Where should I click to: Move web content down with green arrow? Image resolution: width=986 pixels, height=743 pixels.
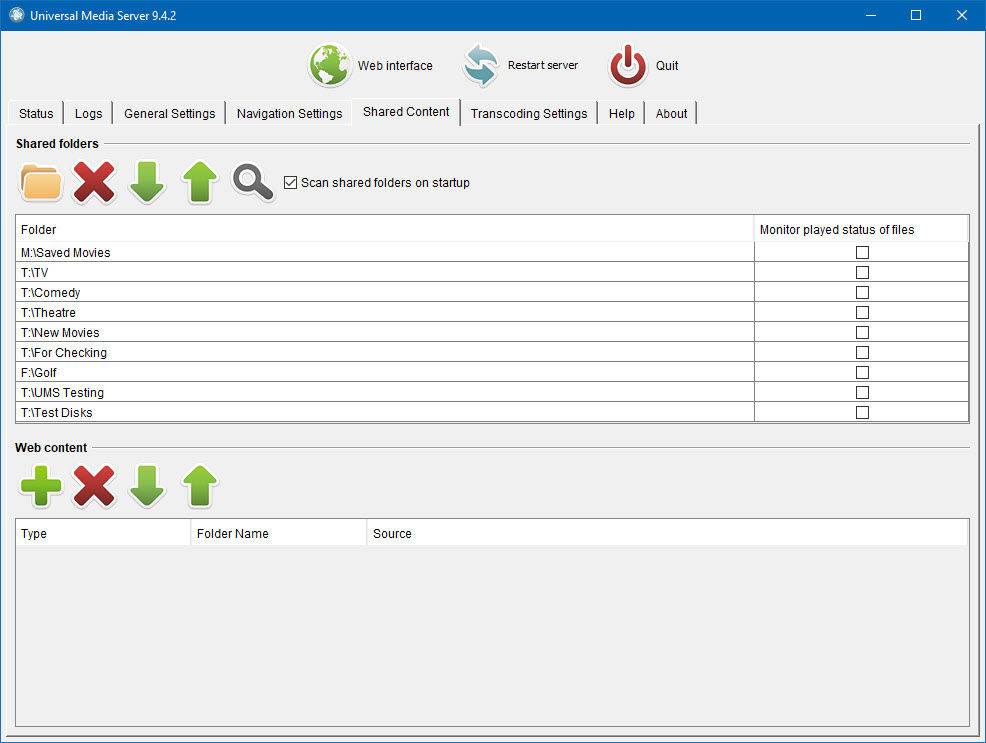coord(147,486)
